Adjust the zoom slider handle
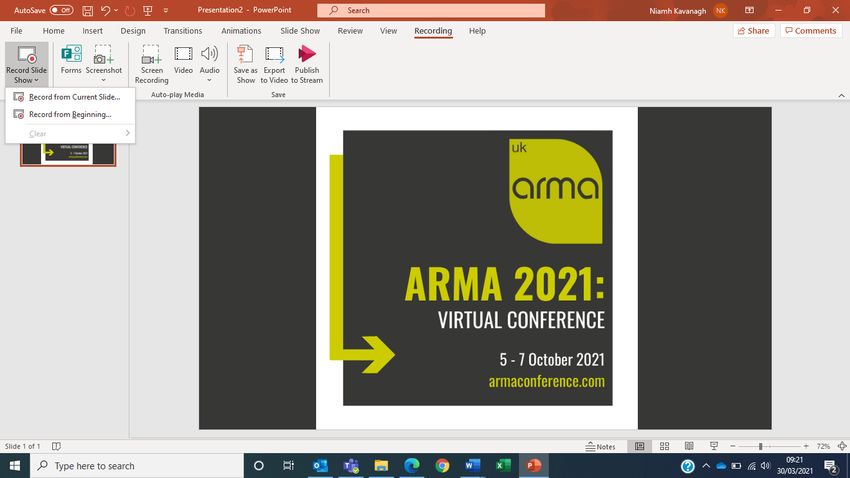Screen dimensions: 850x478 tap(761, 446)
